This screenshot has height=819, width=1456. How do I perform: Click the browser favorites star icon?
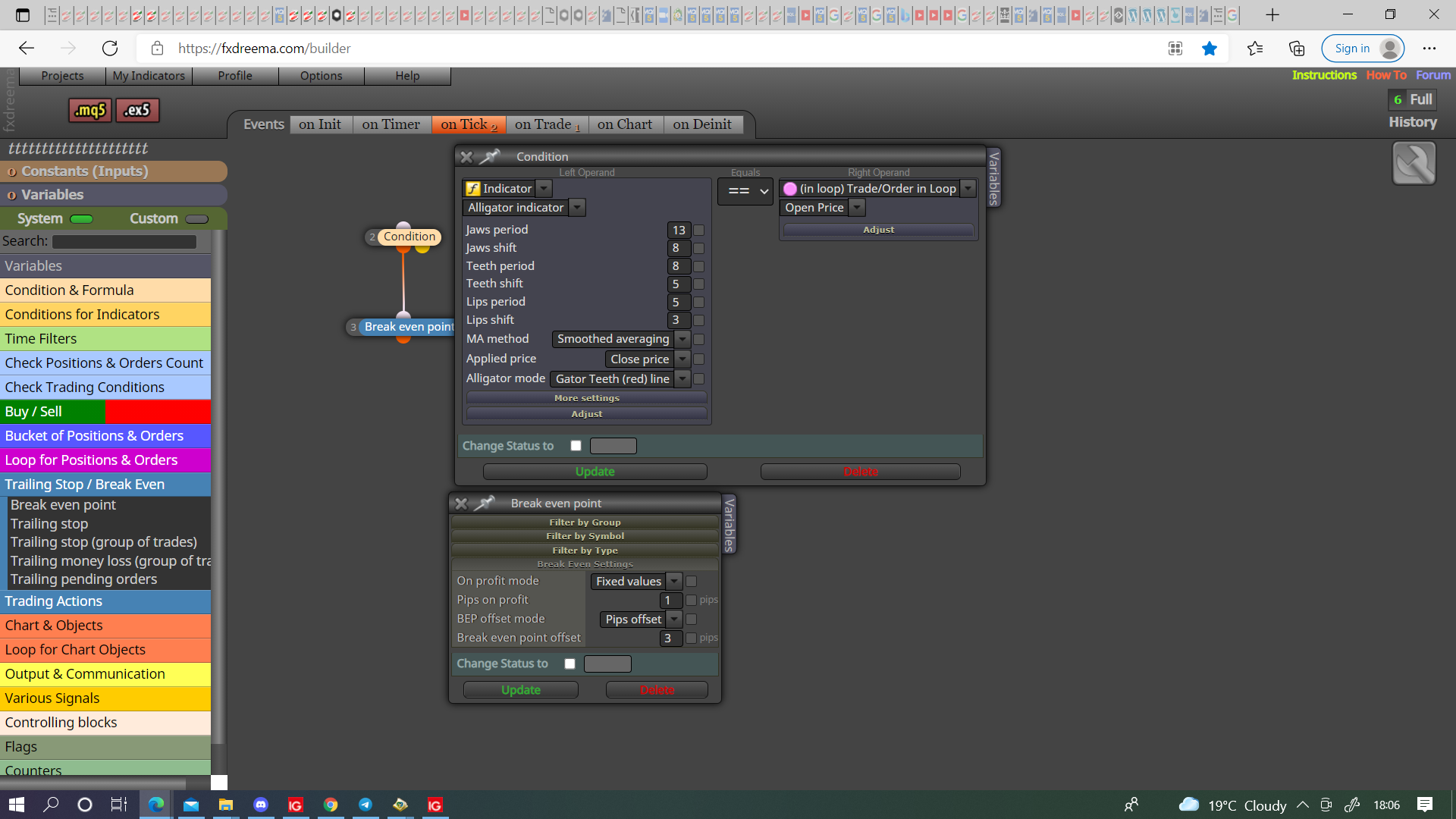1210,49
